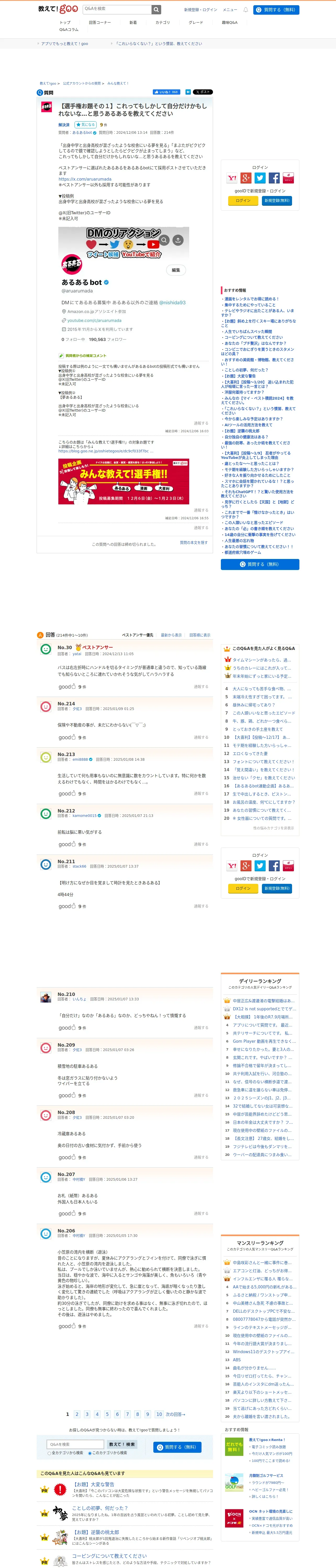Sort answers by 回答順に表示
The width and height of the screenshot is (336, 1568).
point(200,635)
